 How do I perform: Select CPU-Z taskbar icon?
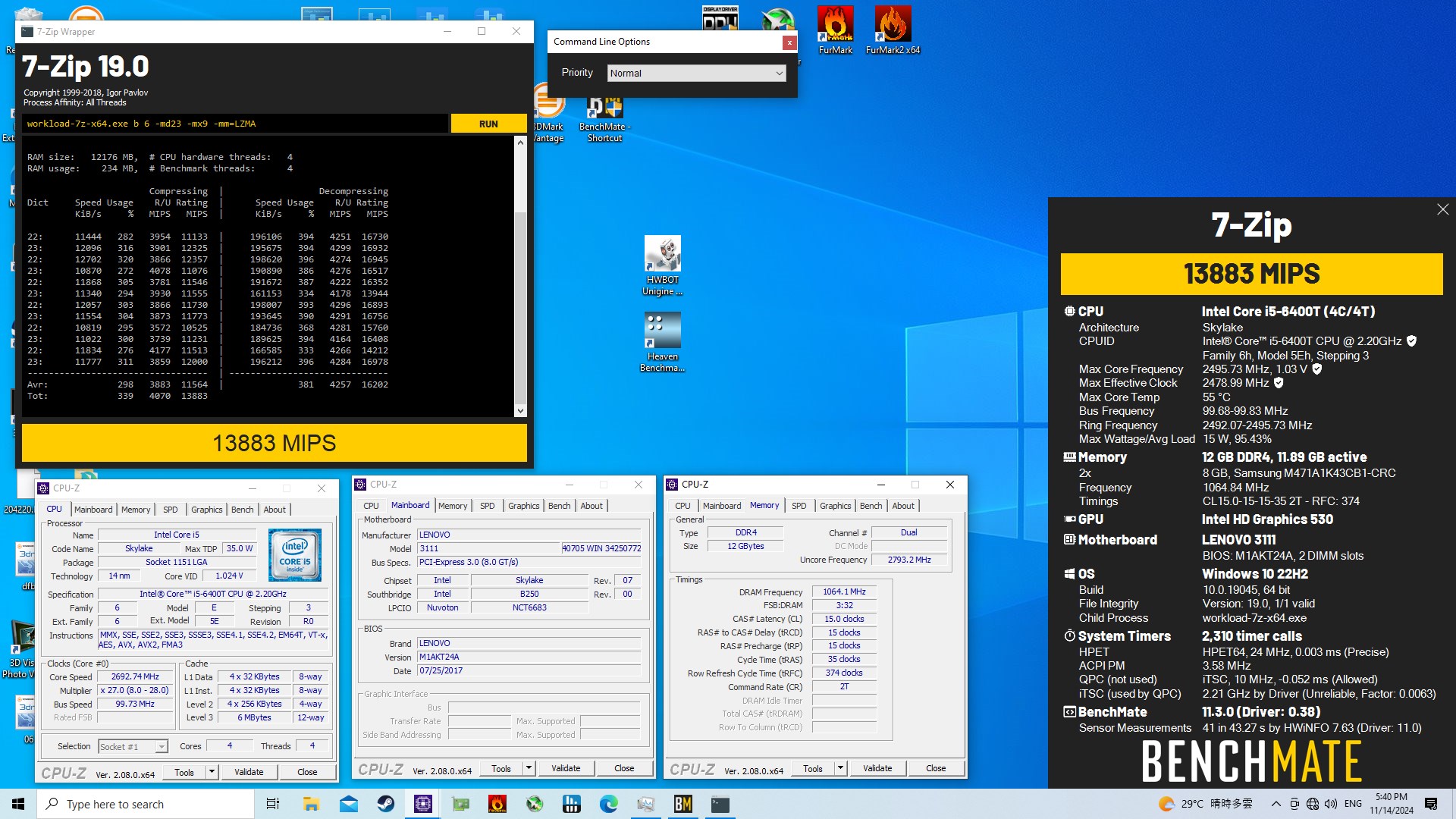coord(422,804)
